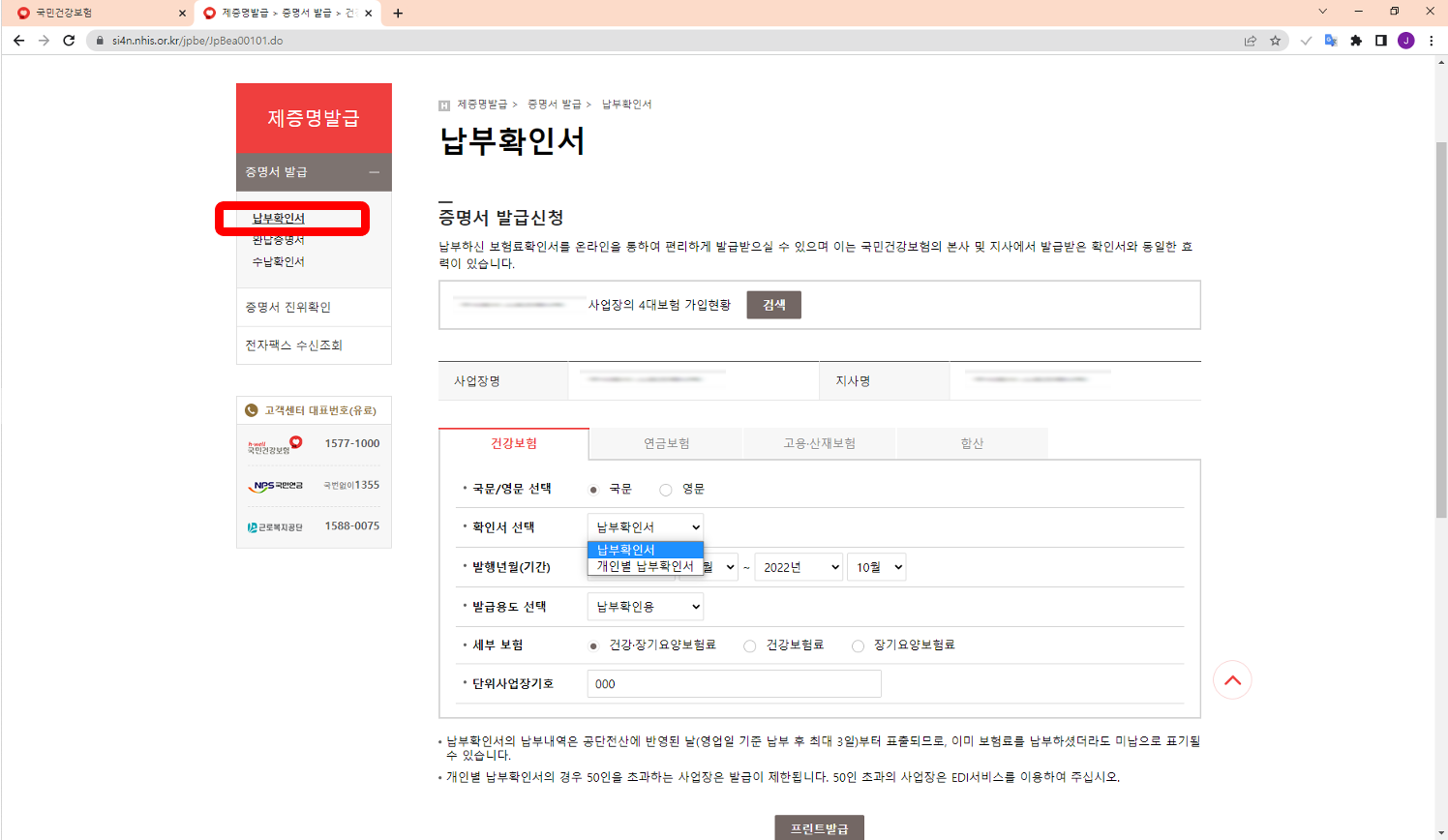The height and width of the screenshot is (840, 1448).
Task: Open the browser extensions puzzle icon
Action: coord(1356,41)
